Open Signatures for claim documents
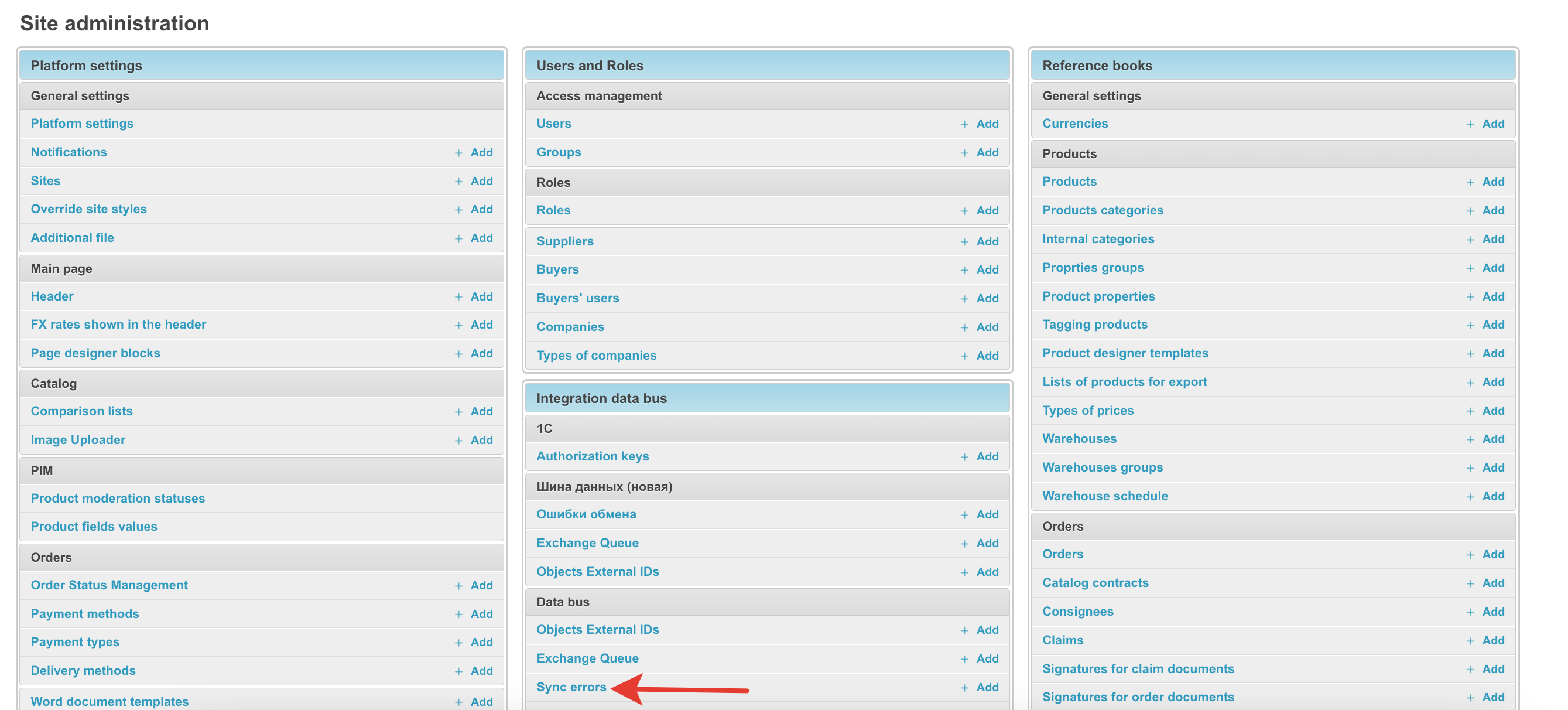This screenshot has height=710, width=1568. coord(1137,668)
